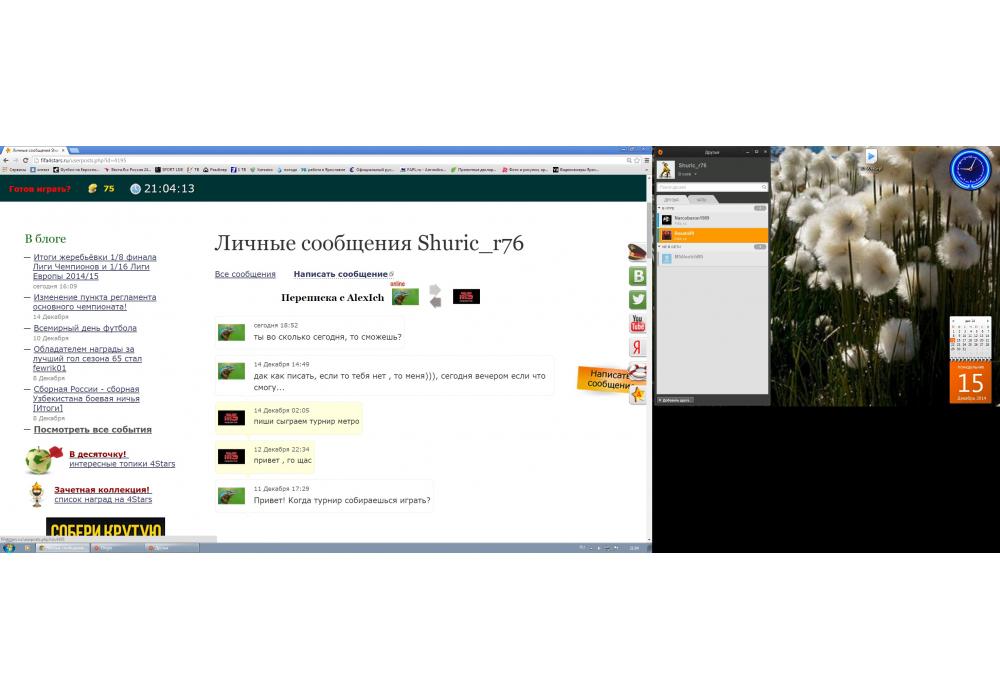Open the YouTube icon in sidebar
This screenshot has height=700, width=1000.
pyautogui.click(x=637, y=323)
